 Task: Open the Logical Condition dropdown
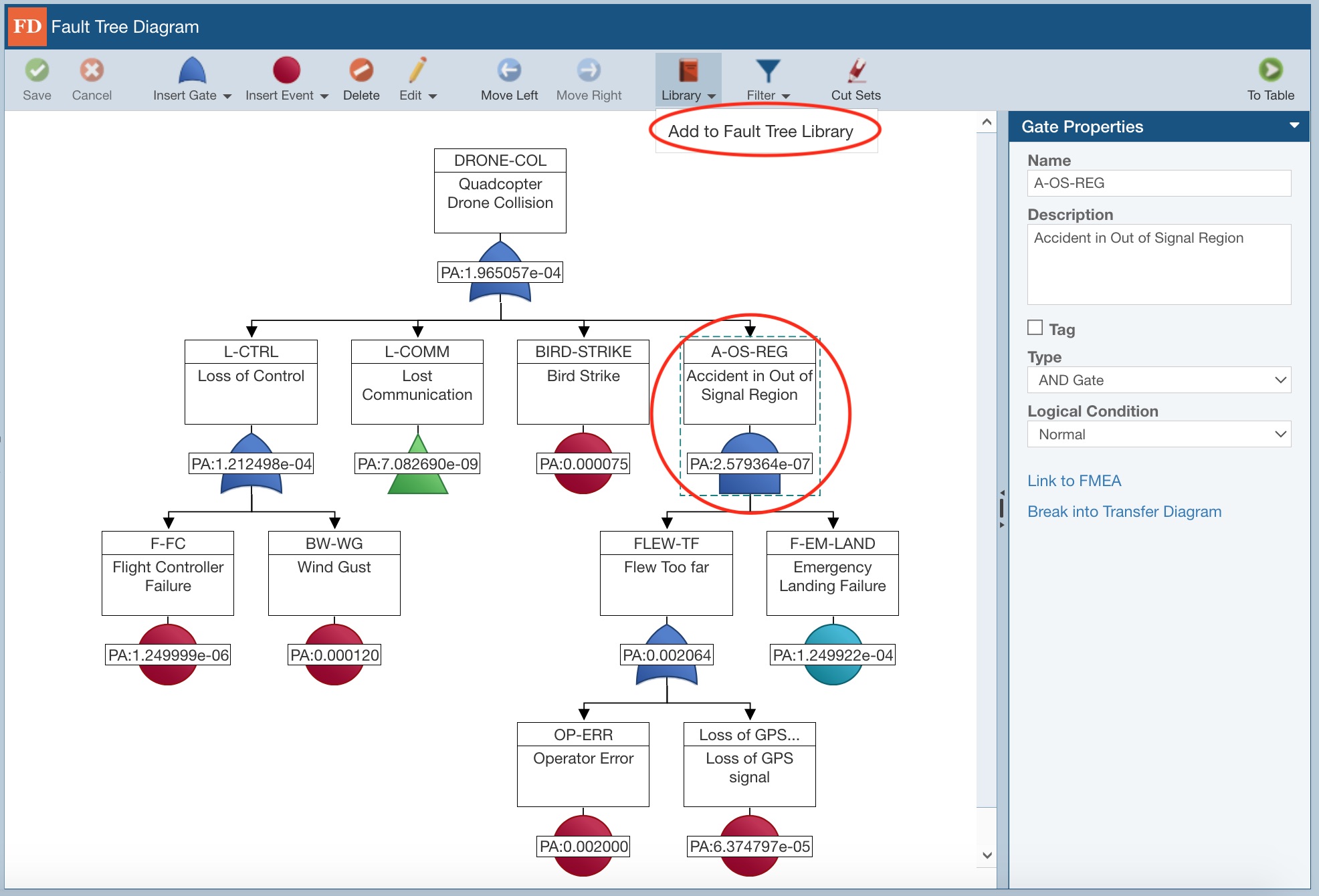[x=1159, y=434]
